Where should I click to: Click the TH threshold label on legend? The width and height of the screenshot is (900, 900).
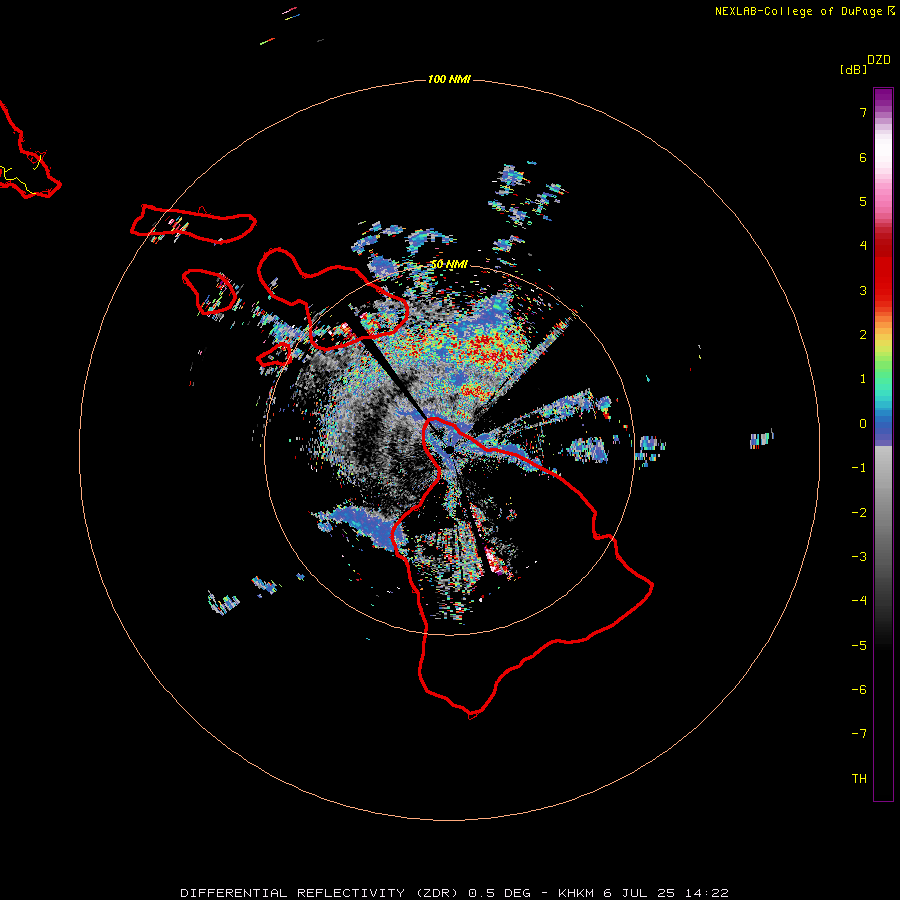859,779
